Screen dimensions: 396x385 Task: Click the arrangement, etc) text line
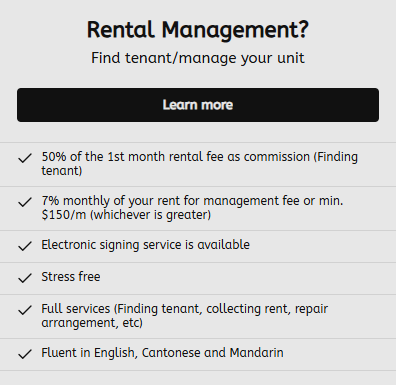pos(92,323)
